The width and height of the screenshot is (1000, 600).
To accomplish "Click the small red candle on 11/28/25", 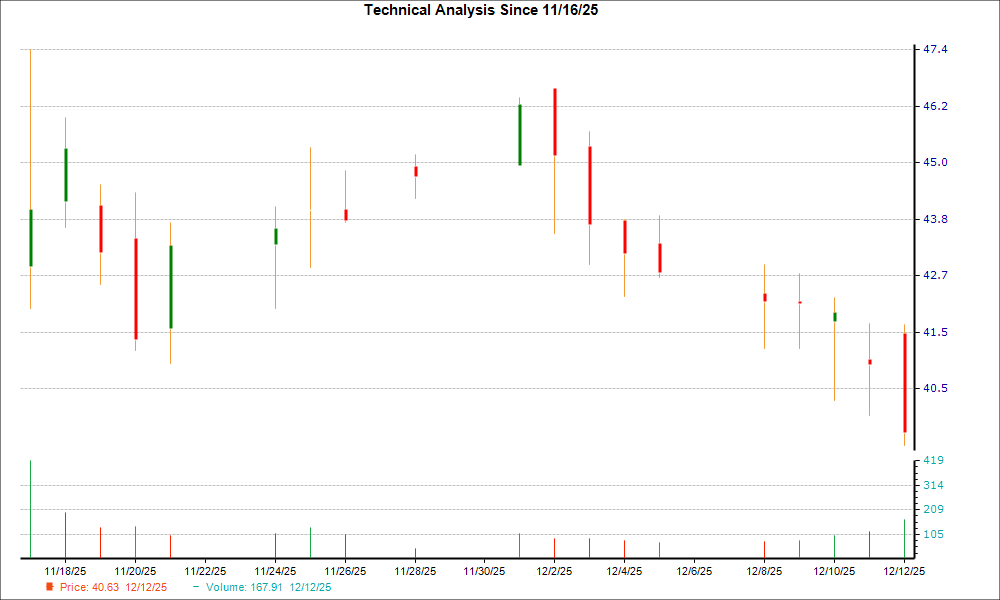I will click(416, 170).
